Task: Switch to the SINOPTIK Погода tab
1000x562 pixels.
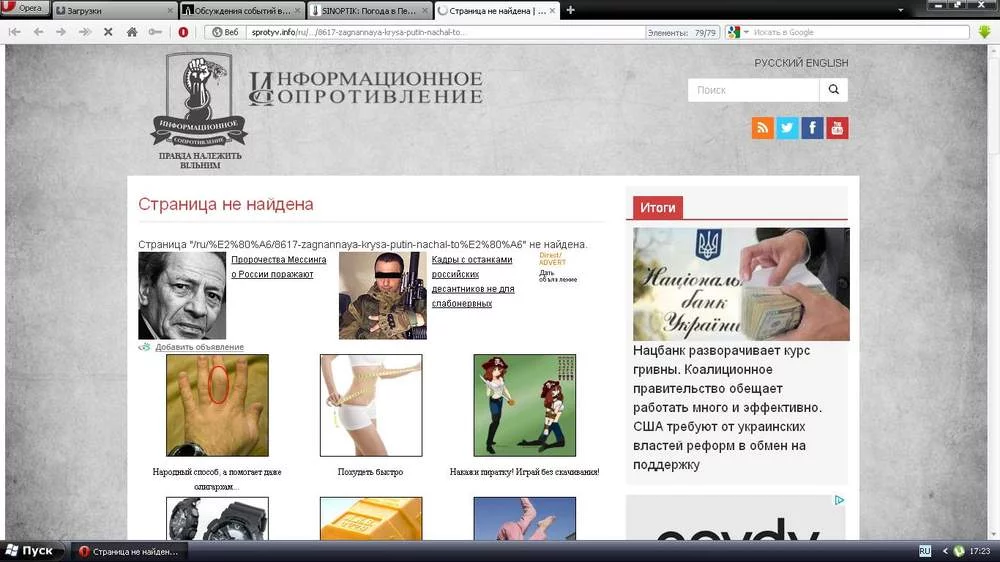Action: pyautogui.click(x=369, y=10)
